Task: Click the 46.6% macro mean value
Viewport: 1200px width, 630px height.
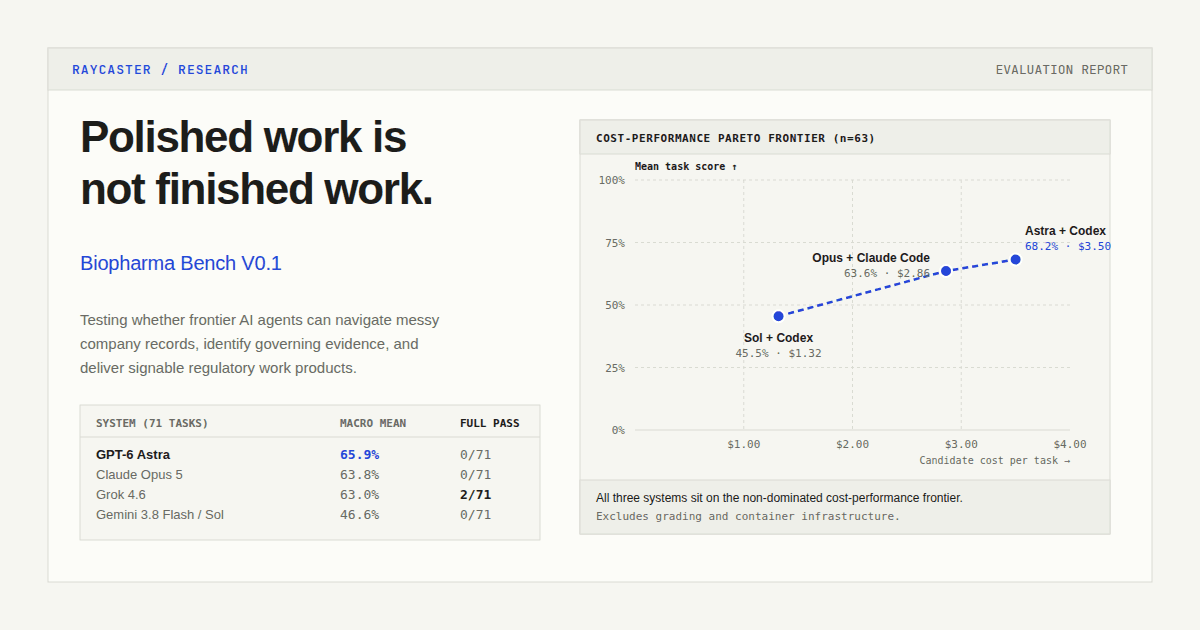Action: pos(359,515)
